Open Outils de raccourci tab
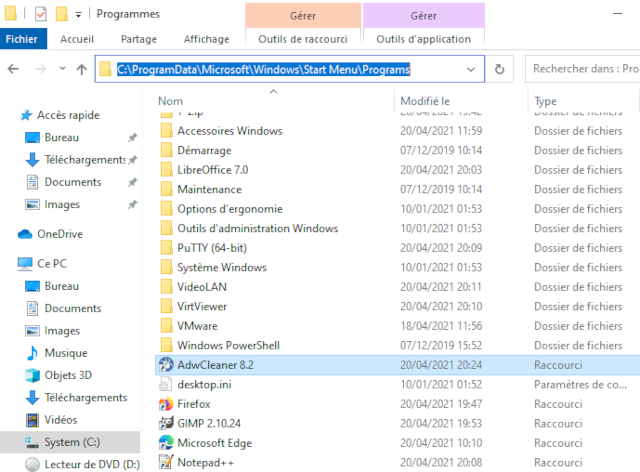640x472 pixels. click(303, 39)
